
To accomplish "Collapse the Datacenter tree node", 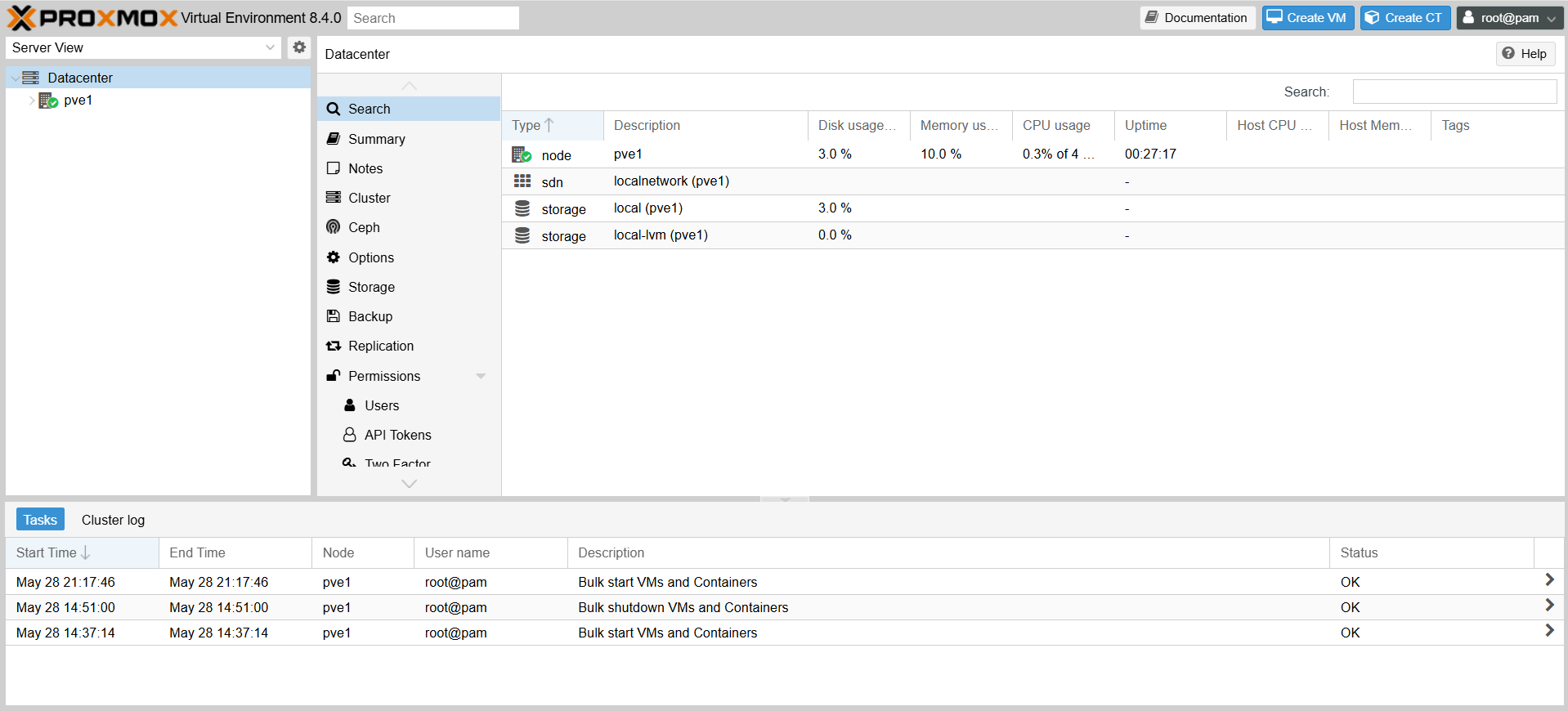I will click(x=15, y=78).
